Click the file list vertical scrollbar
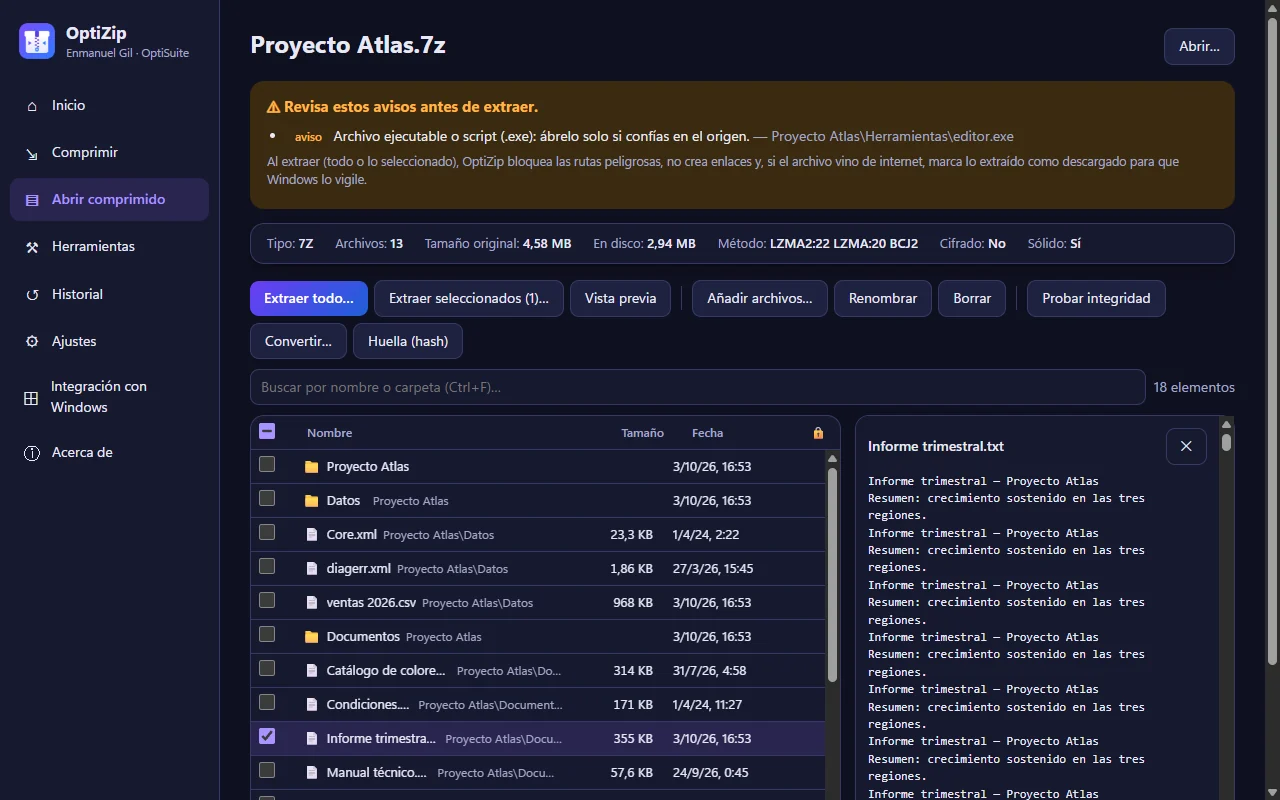 832,575
